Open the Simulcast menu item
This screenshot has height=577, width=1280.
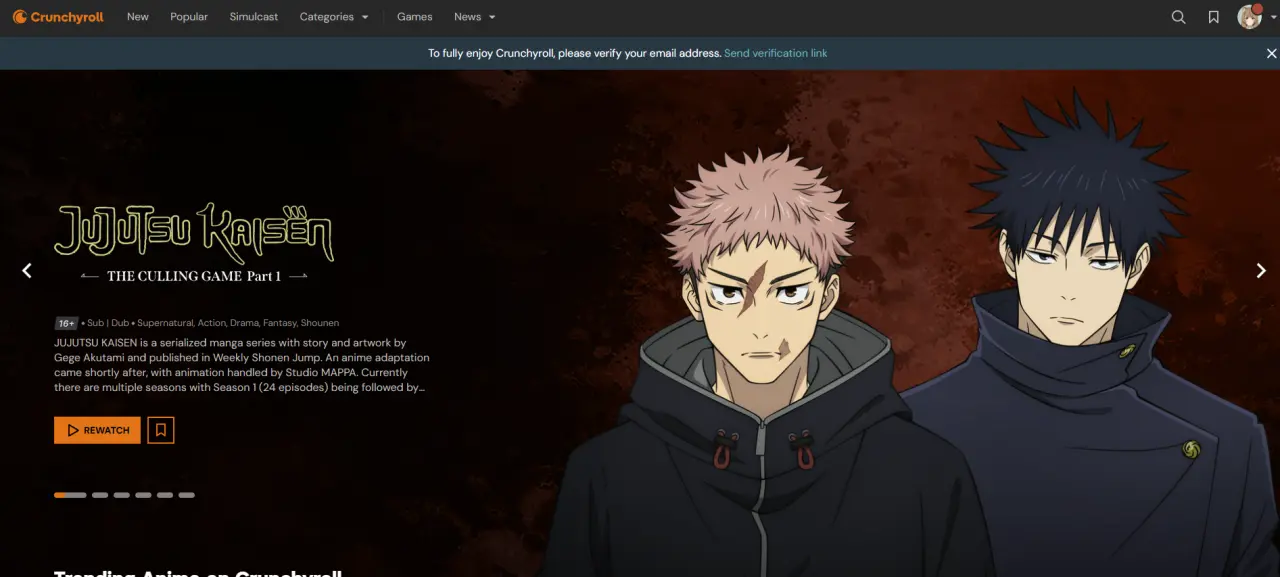tap(254, 17)
